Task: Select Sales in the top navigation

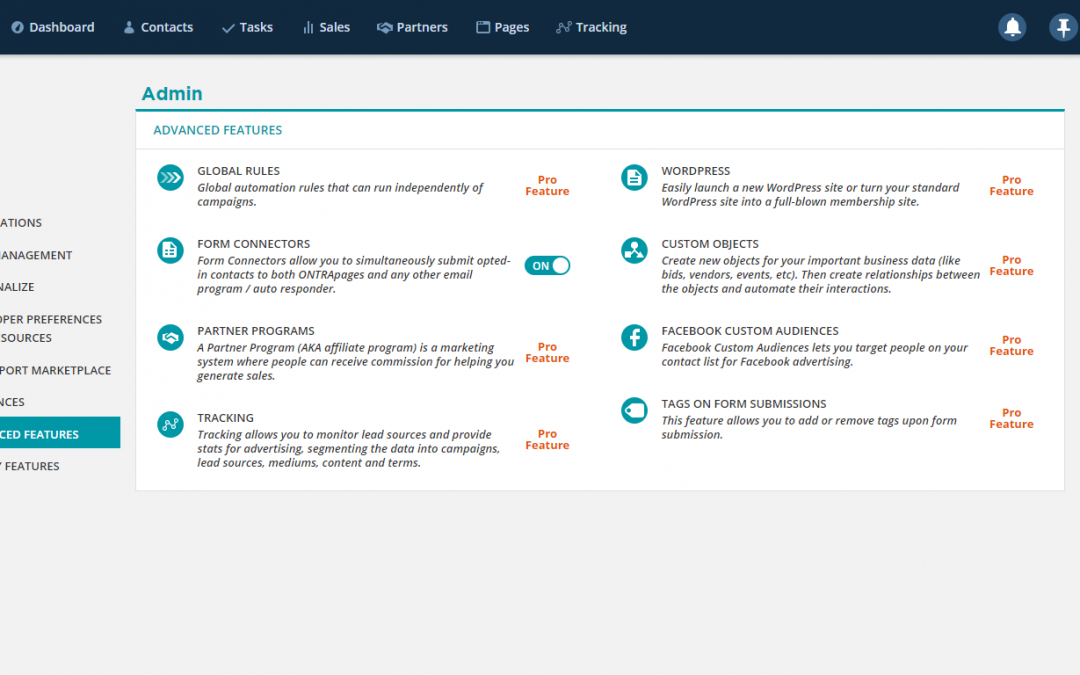Action: click(x=326, y=27)
